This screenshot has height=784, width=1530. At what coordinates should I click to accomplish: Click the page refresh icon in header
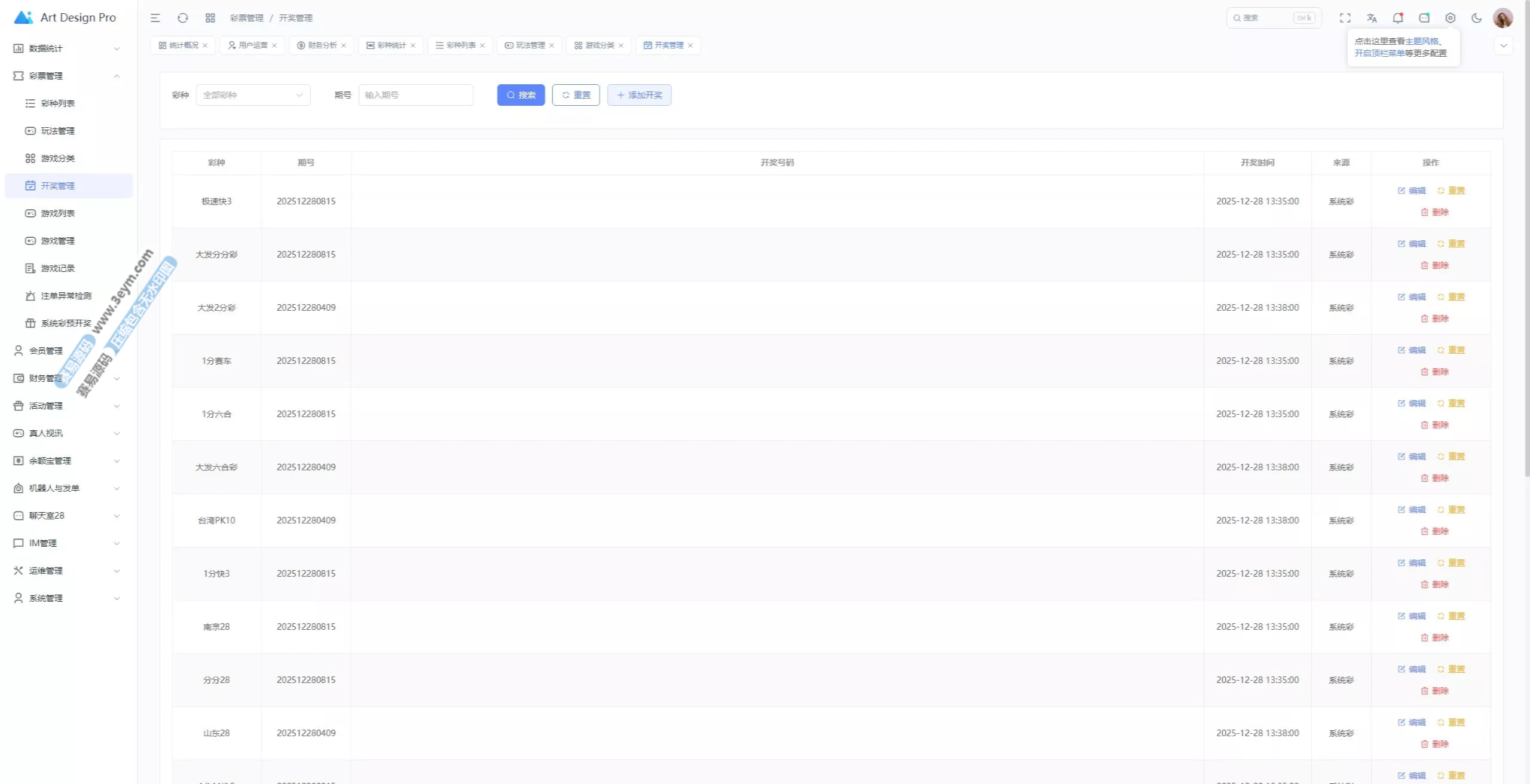183,18
